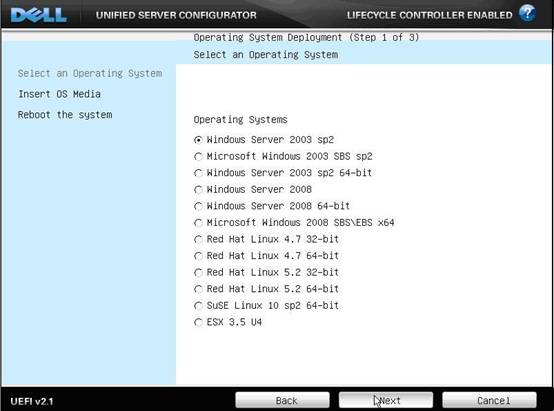The width and height of the screenshot is (554, 411).
Task: Jump to Reboot the system step
Action: click(65, 115)
